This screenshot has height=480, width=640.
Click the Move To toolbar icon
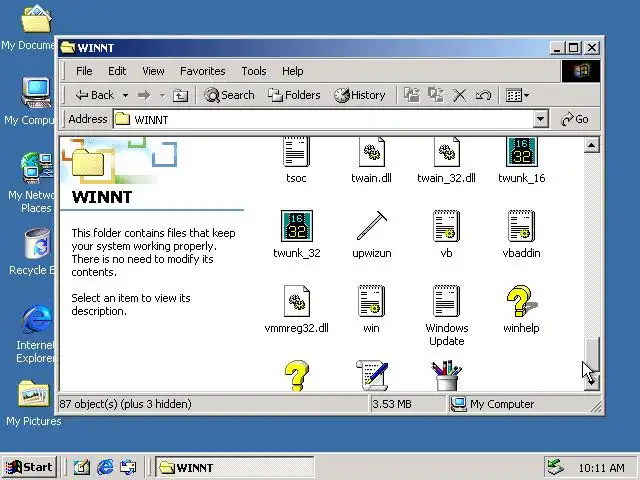(412, 95)
